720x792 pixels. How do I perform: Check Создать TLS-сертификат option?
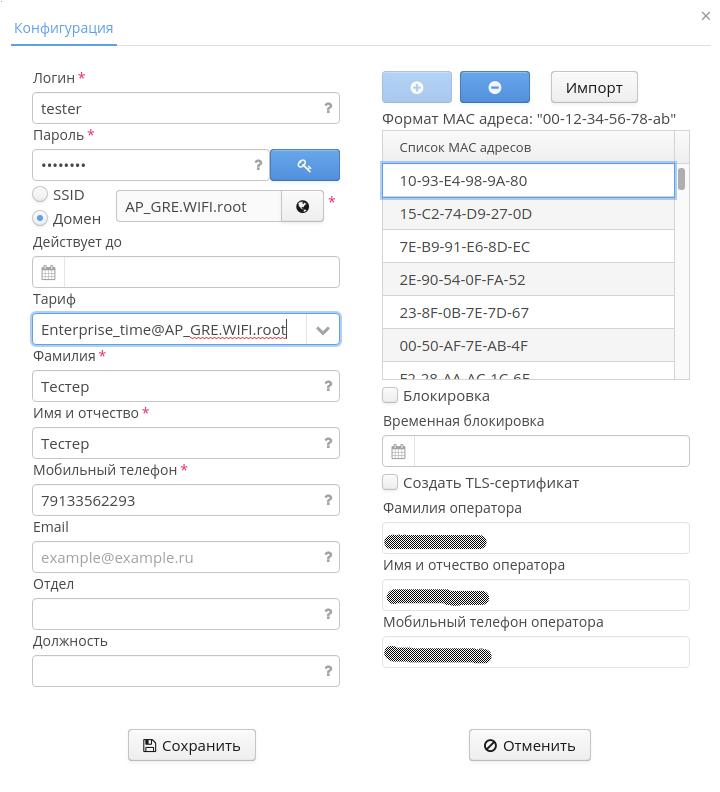(391, 483)
